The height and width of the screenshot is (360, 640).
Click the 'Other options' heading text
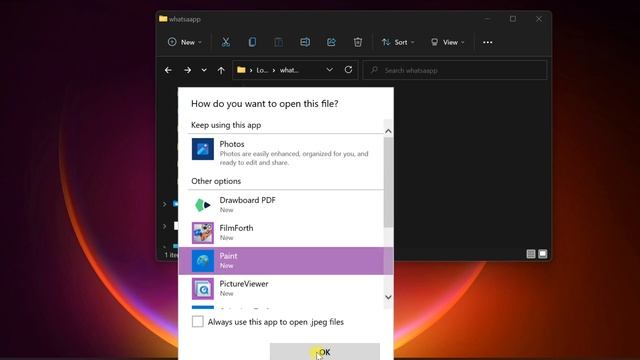pyautogui.click(x=216, y=181)
